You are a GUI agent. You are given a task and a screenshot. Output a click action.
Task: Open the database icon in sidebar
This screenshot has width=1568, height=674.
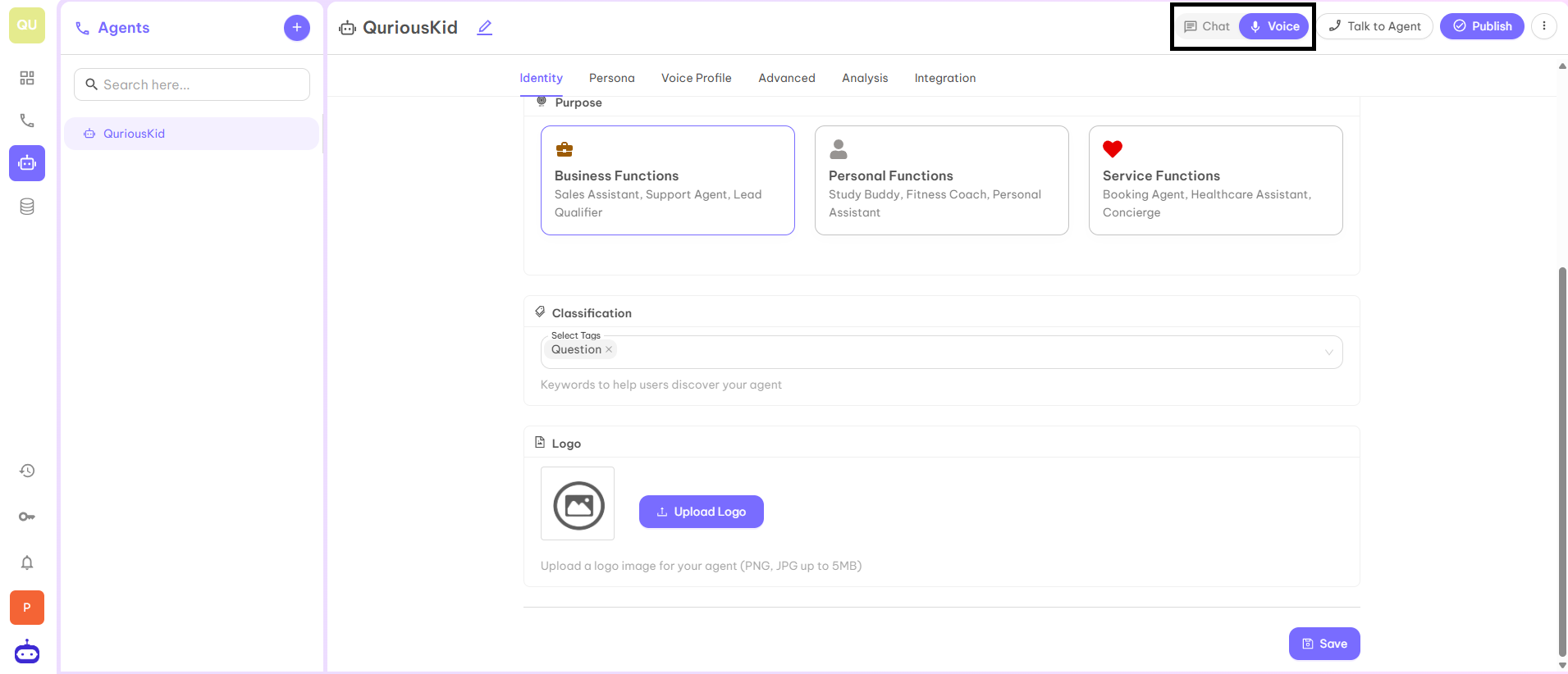click(27, 207)
